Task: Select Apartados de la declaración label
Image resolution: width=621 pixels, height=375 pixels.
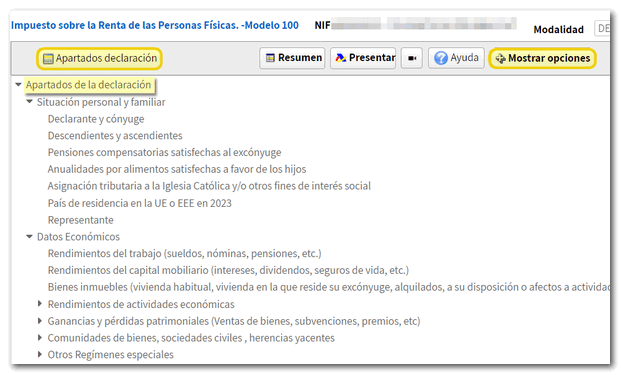Action: pyautogui.click(x=89, y=85)
